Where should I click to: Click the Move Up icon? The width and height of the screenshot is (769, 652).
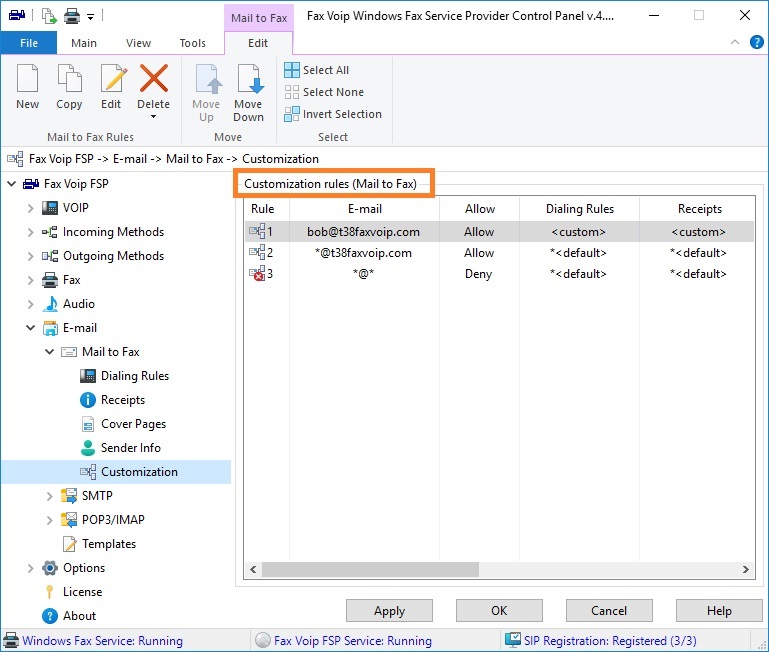[x=208, y=78]
